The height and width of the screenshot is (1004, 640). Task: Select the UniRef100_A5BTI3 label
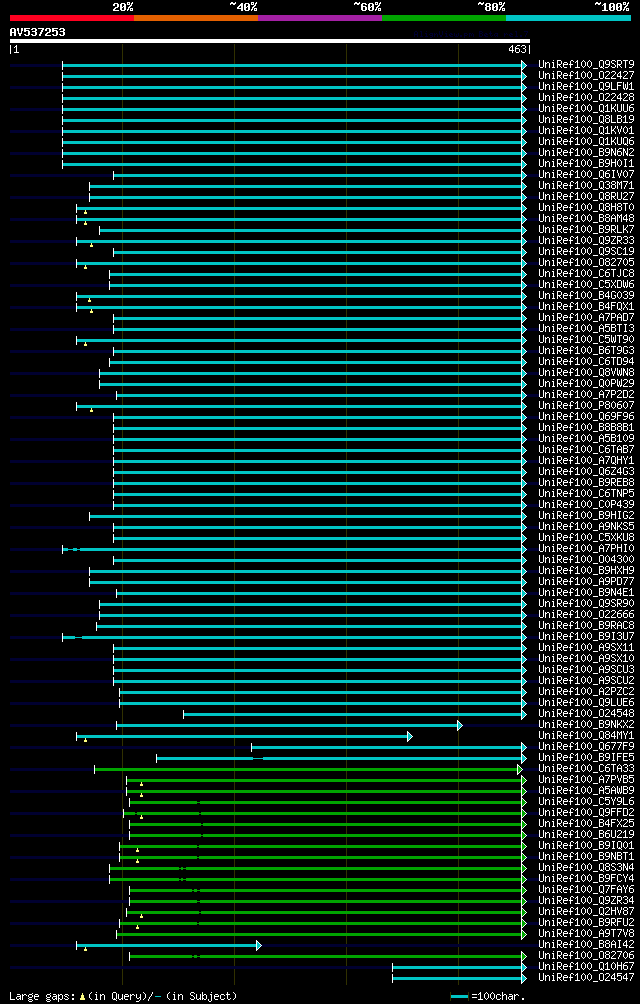[586, 328]
